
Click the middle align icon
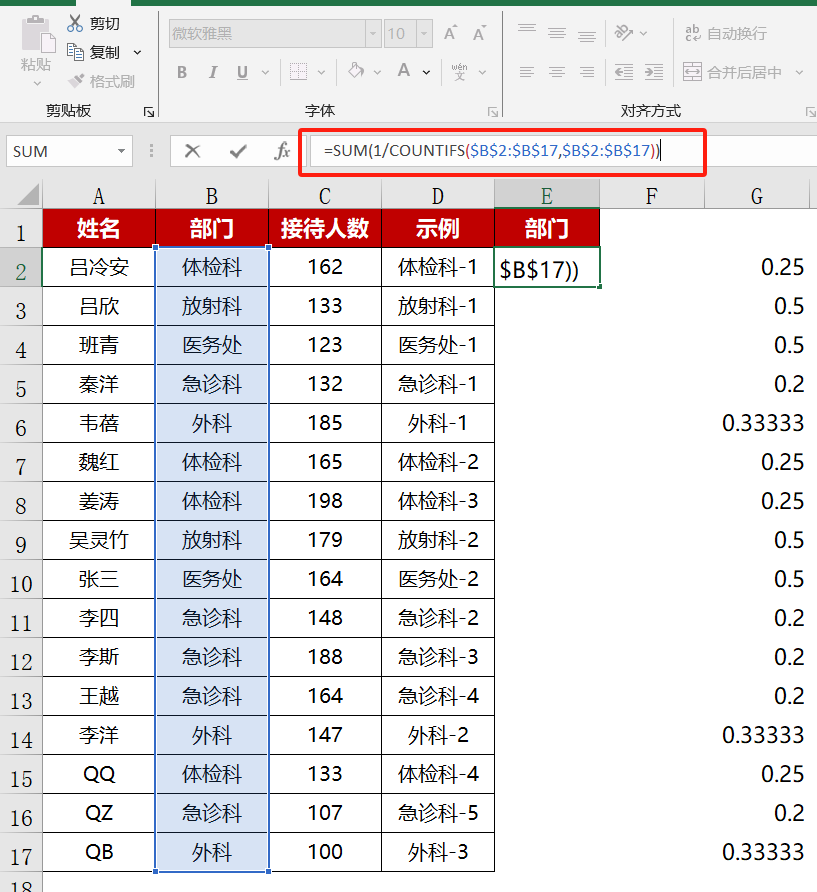[557, 34]
